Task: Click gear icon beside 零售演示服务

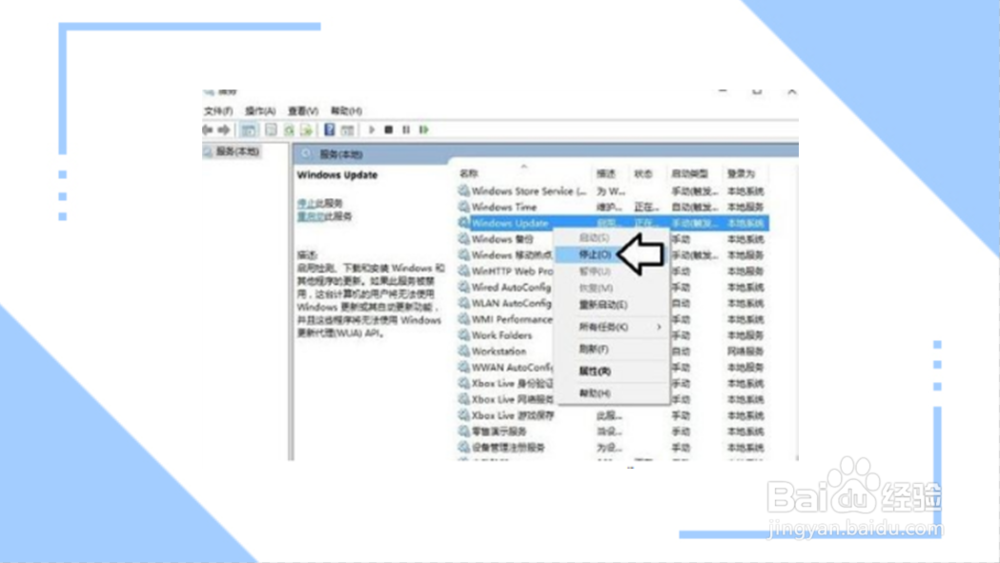Action: [x=464, y=431]
